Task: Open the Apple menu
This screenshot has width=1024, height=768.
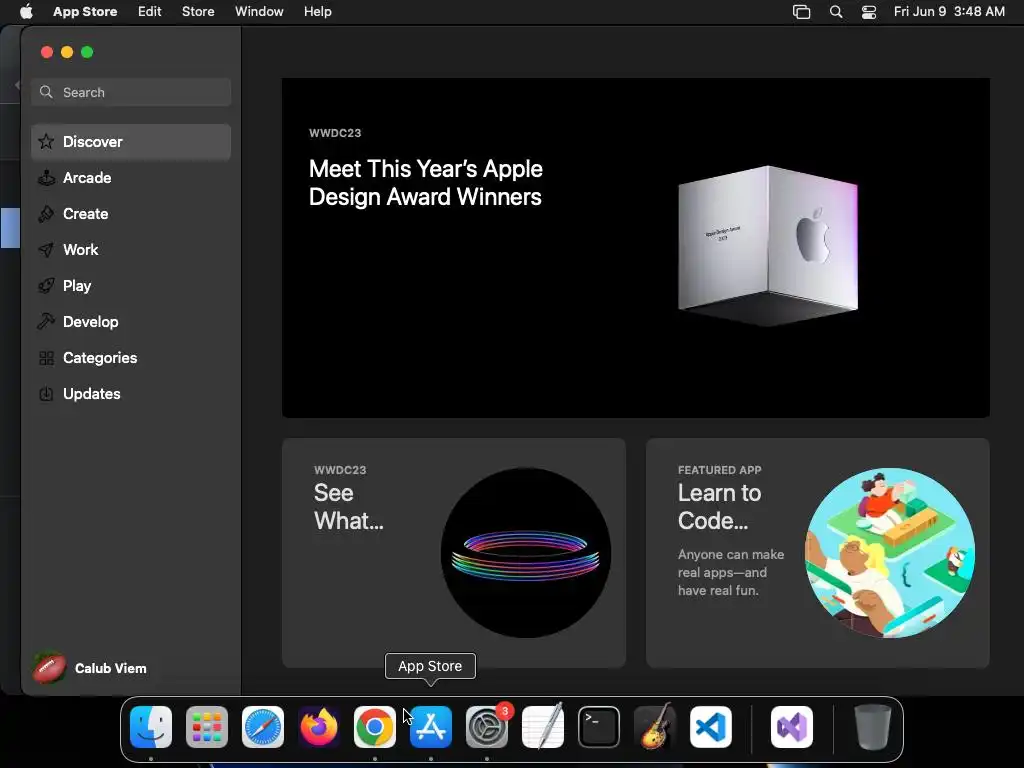Action: coord(26,11)
